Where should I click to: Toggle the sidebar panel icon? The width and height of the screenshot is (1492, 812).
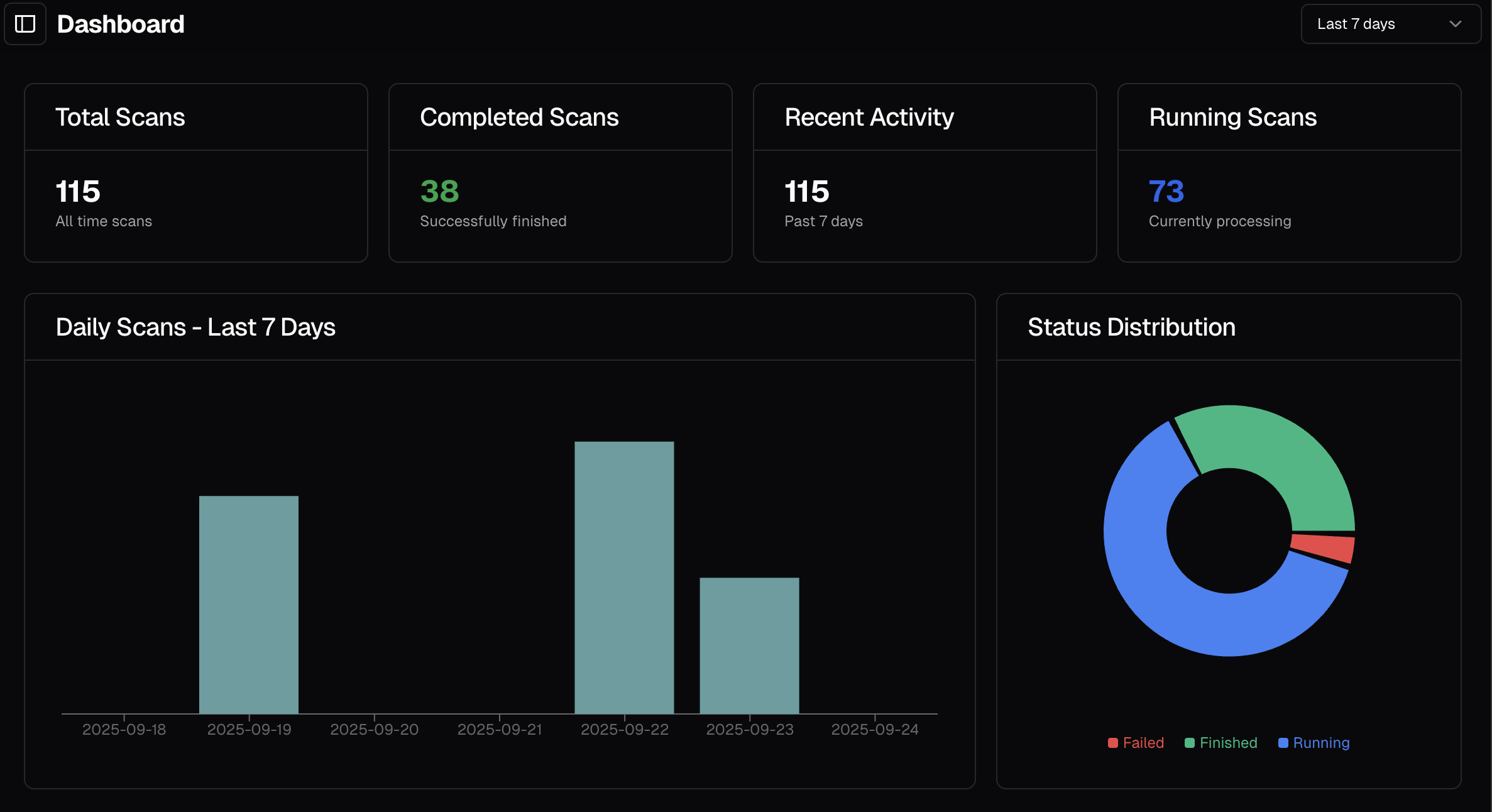[25, 24]
